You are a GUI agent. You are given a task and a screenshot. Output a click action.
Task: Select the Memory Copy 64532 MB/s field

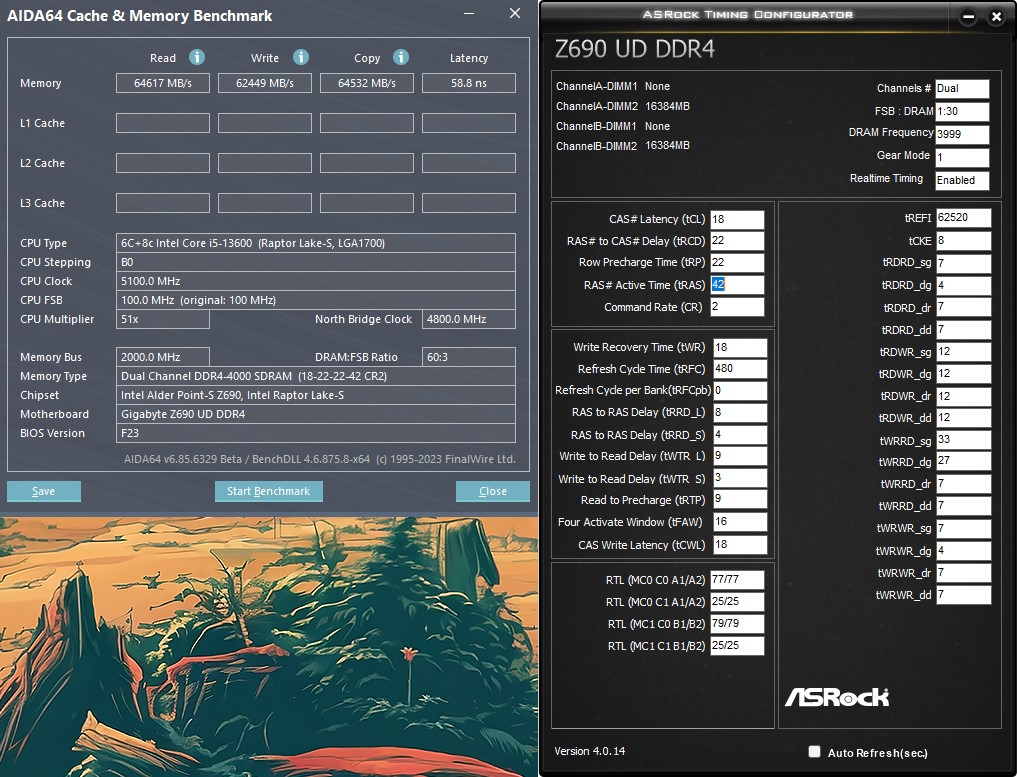click(x=366, y=83)
